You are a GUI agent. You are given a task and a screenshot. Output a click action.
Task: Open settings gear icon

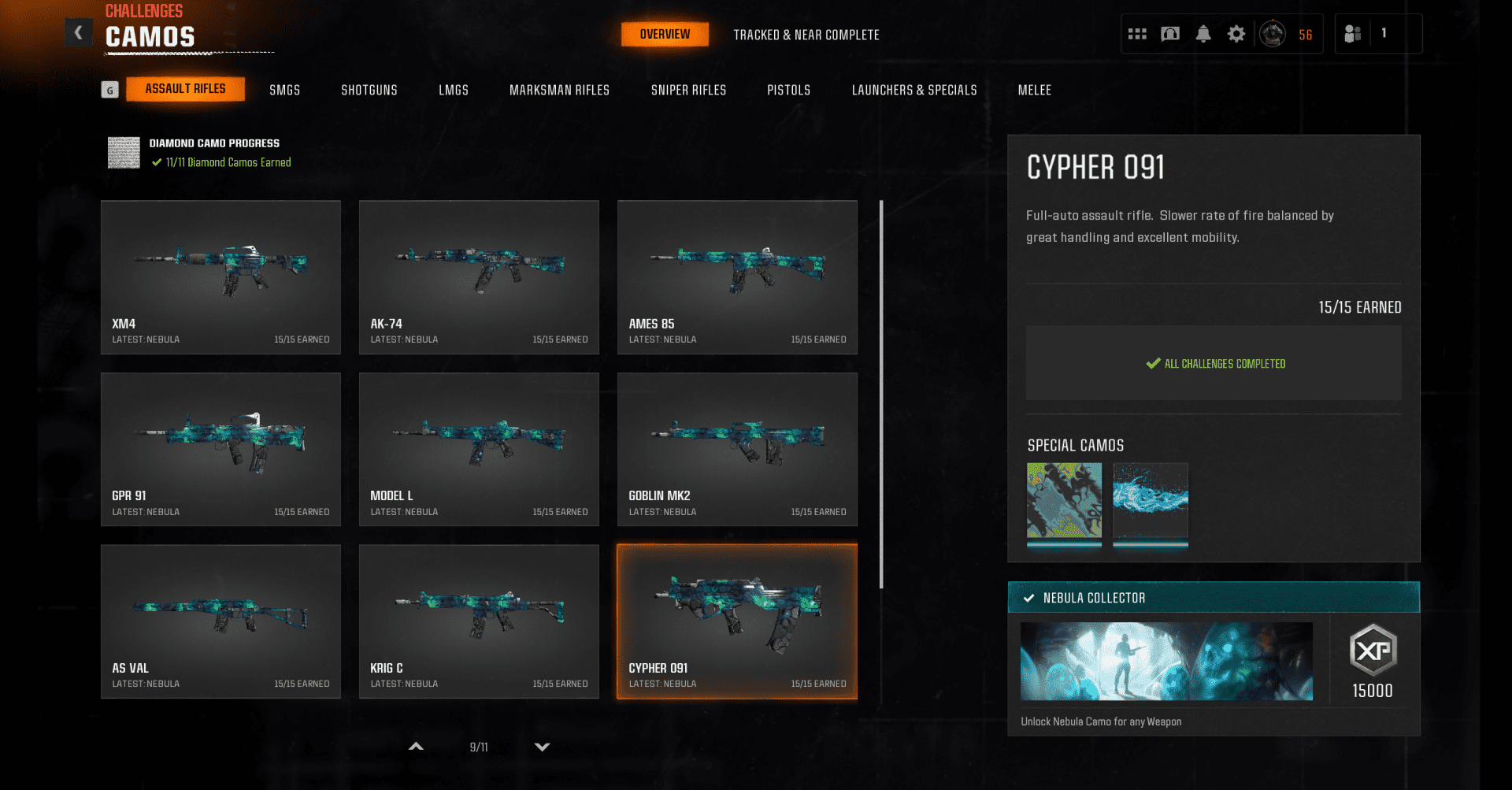1236,34
